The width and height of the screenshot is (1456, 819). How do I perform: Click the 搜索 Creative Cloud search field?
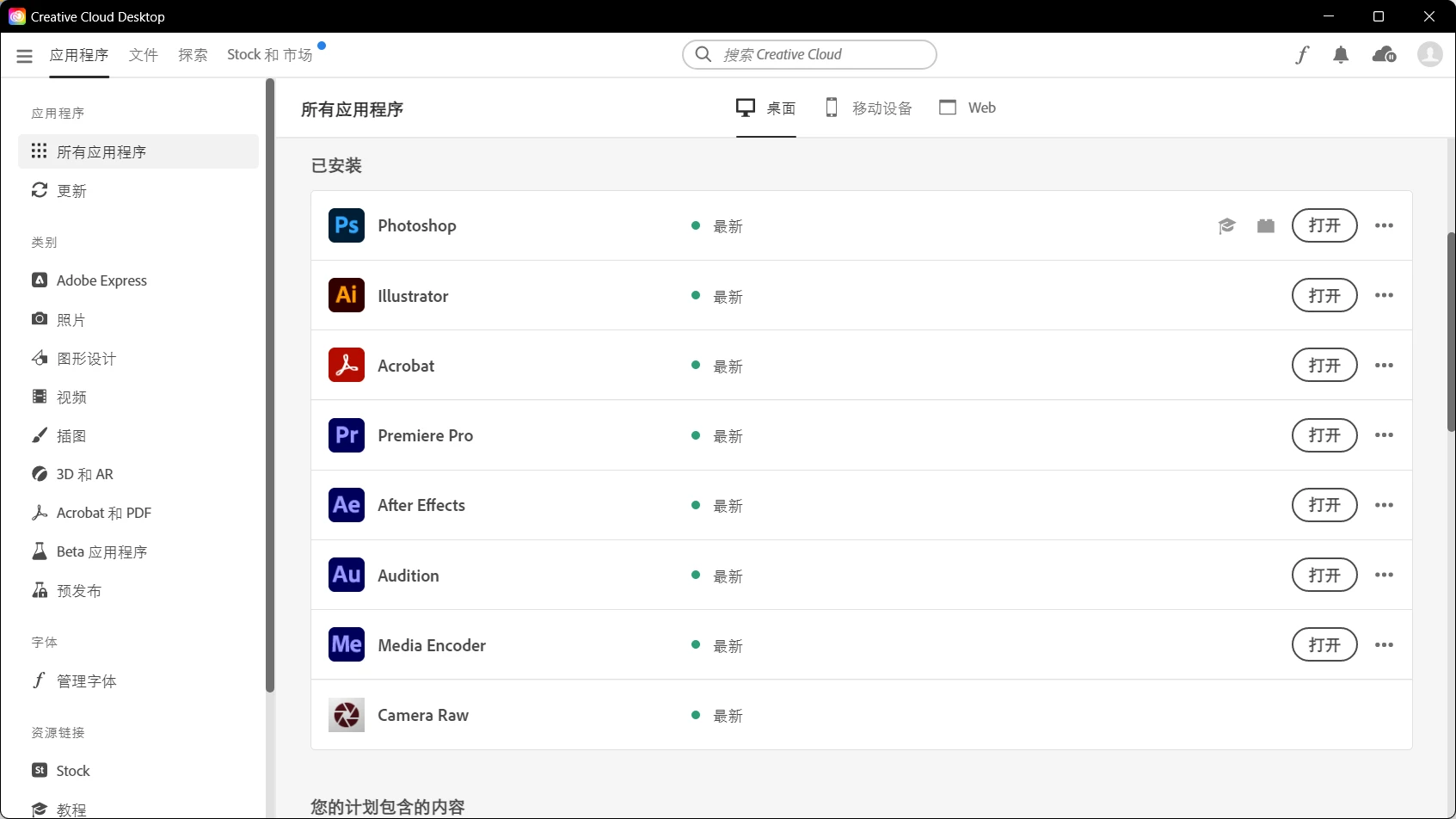point(809,54)
